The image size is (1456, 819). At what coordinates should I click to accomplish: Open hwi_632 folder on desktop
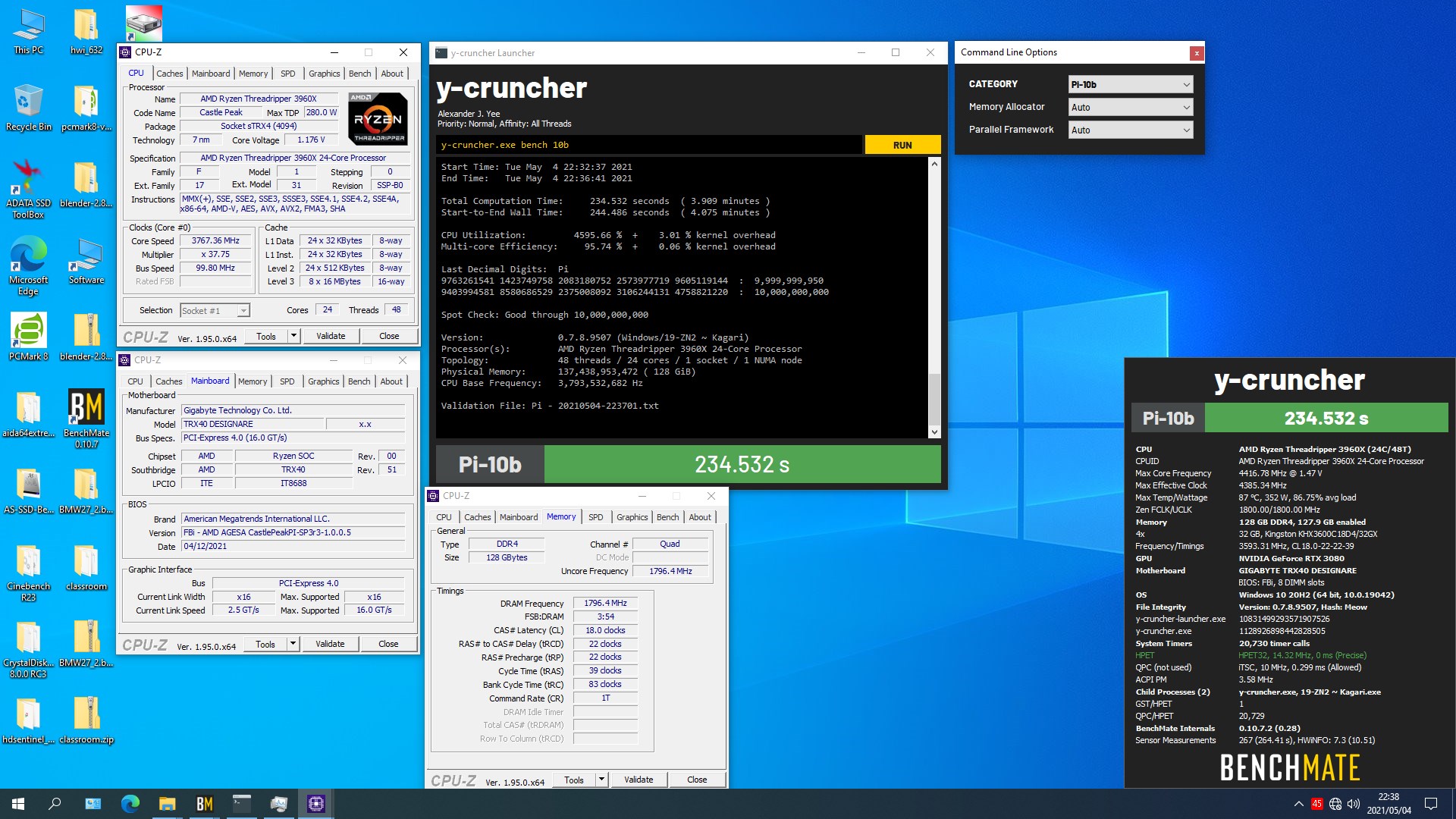pyautogui.click(x=86, y=32)
